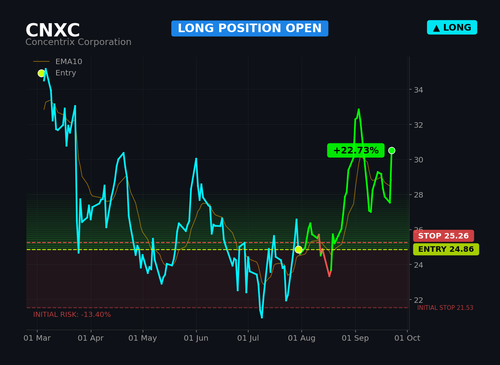
Task: Click the 01 Mar date label
Action: pos(37,338)
